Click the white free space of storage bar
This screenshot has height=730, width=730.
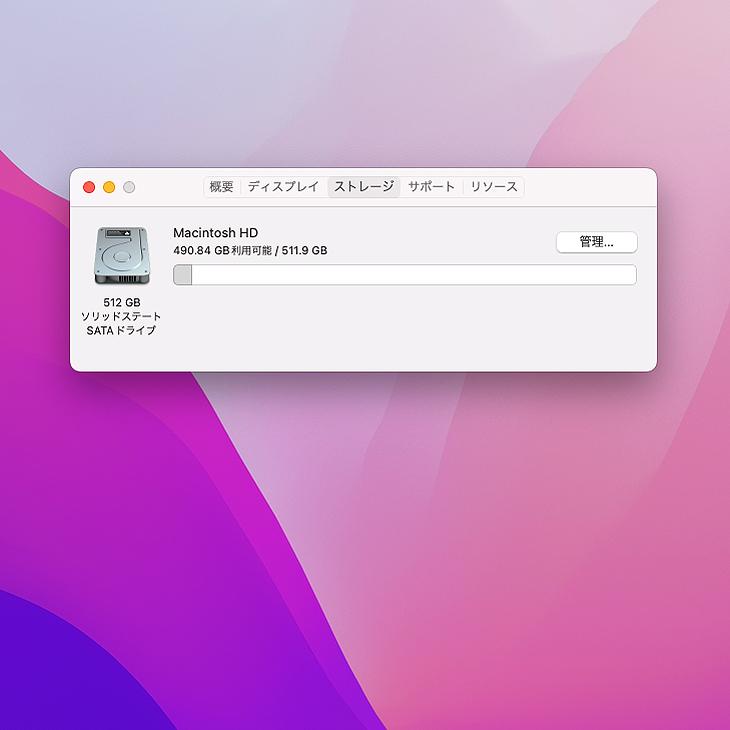pos(412,275)
